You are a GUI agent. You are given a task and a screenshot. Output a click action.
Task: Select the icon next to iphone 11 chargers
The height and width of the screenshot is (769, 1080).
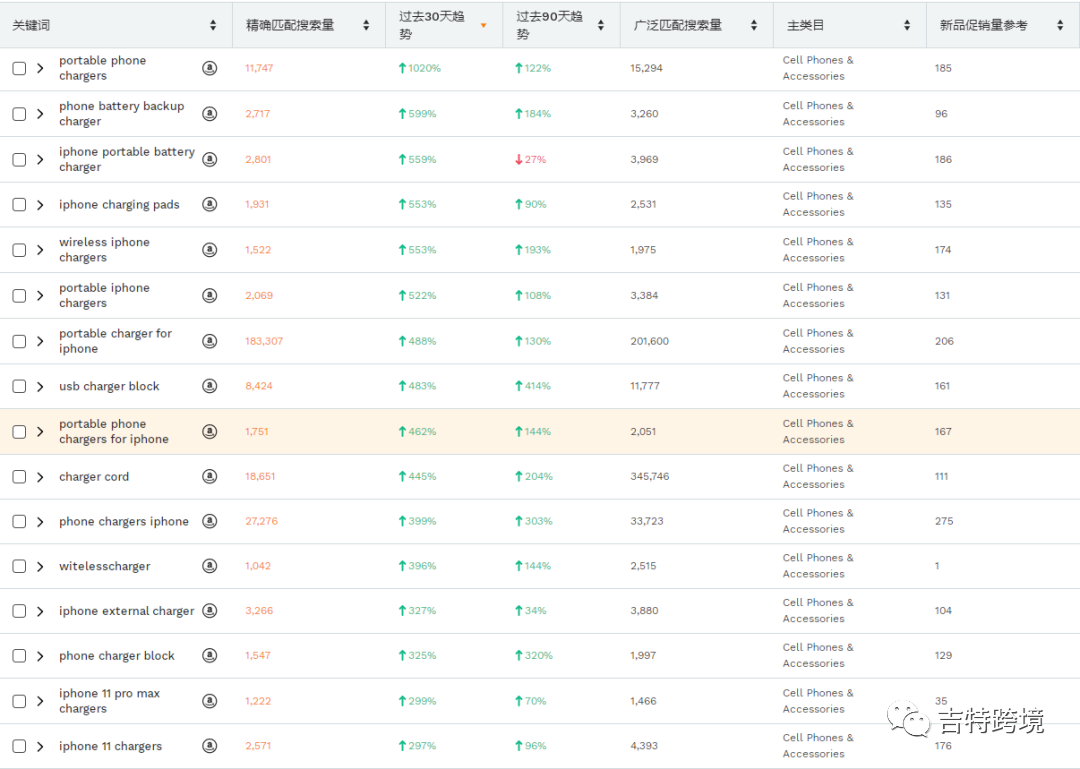[209, 746]
